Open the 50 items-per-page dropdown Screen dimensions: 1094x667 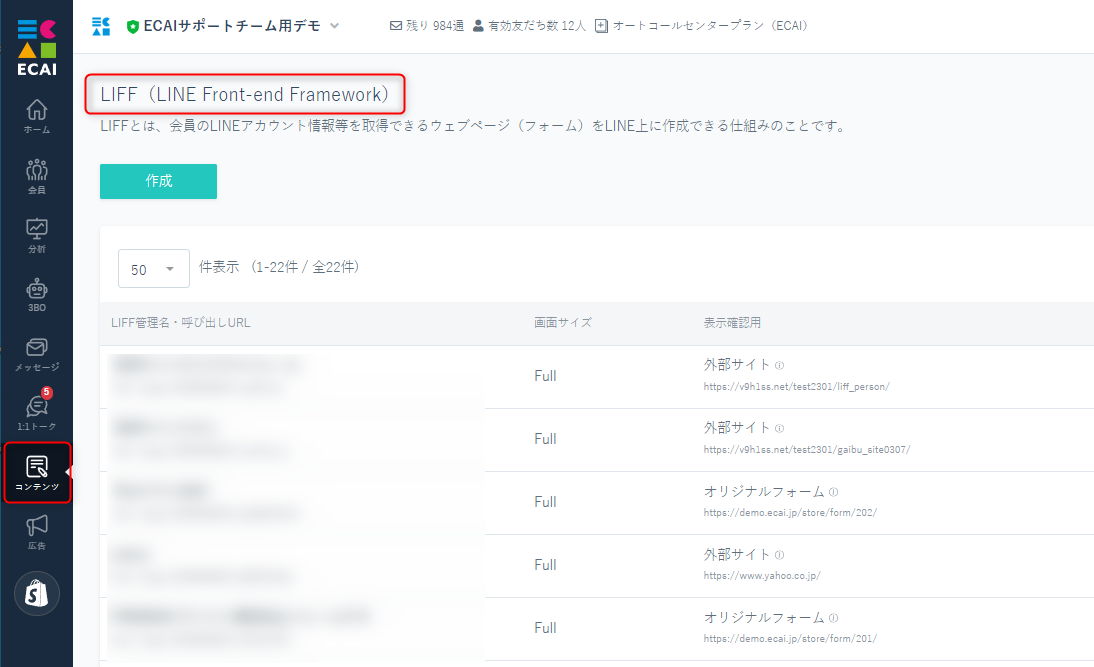153,269
